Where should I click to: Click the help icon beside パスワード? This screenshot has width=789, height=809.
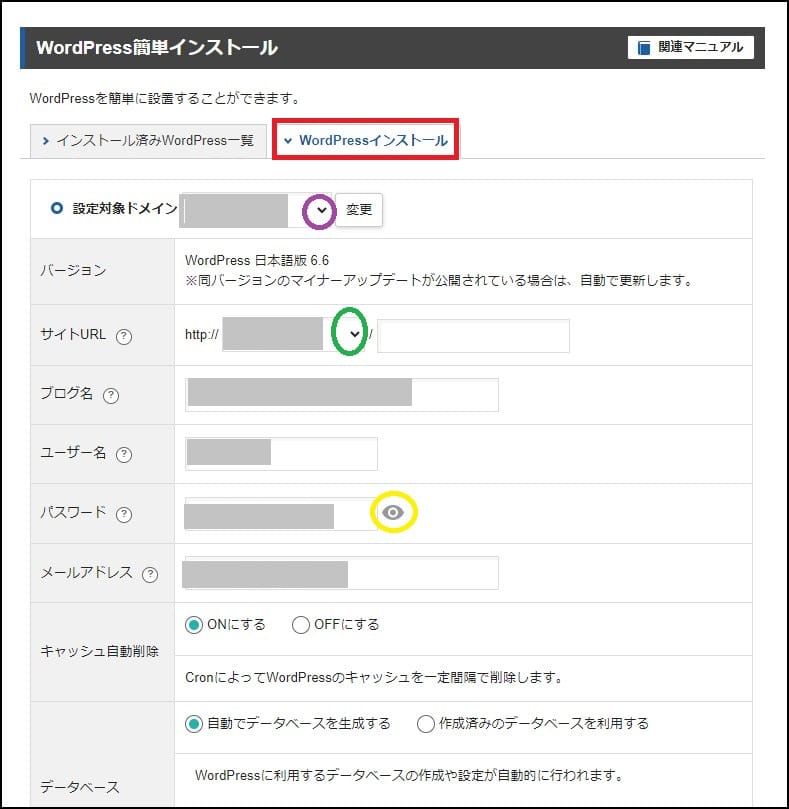pos(124,514)
